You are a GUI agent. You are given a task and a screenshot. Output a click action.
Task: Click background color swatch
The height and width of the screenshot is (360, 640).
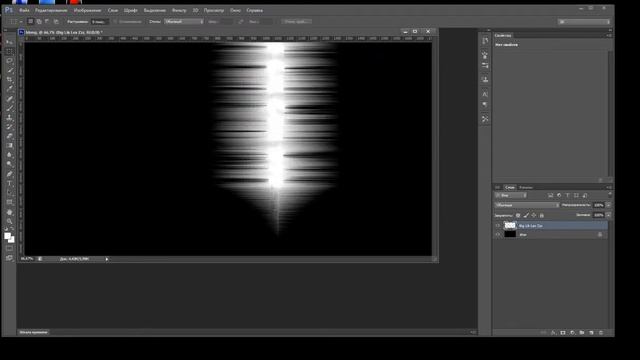coord(12,240)
